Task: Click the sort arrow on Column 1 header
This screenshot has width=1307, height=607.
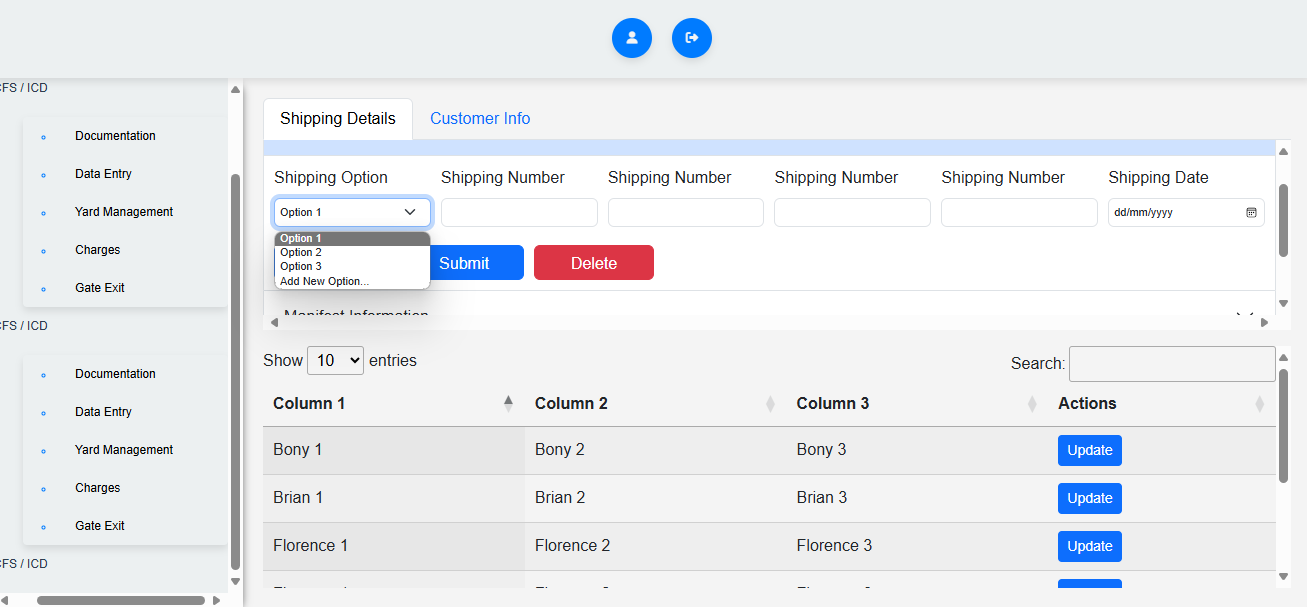Action: tap(508, 403)
